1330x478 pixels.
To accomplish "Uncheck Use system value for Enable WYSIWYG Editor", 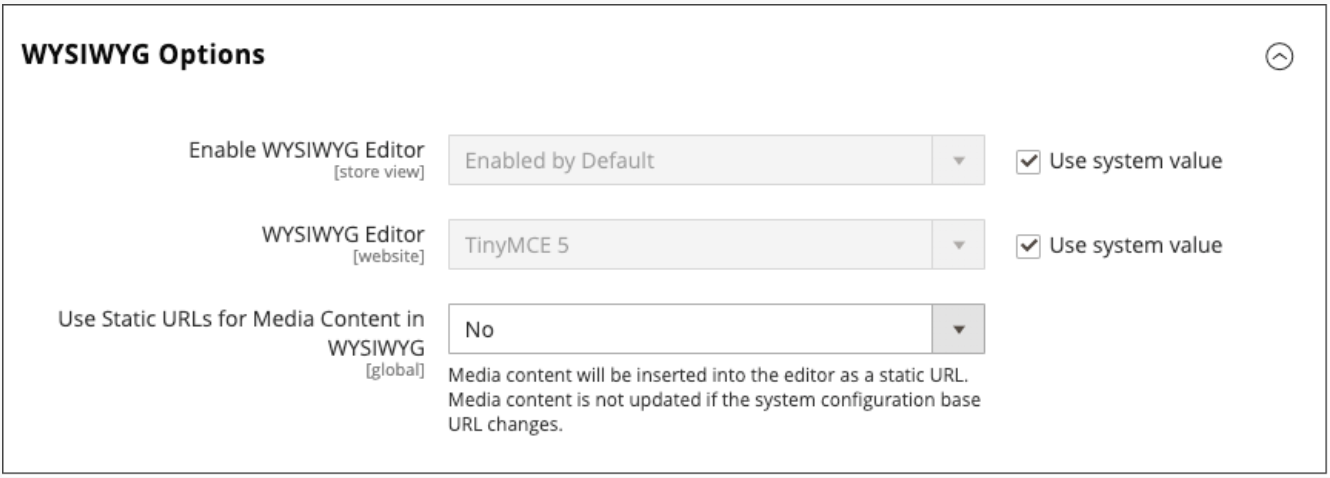I will [1027, 161].
